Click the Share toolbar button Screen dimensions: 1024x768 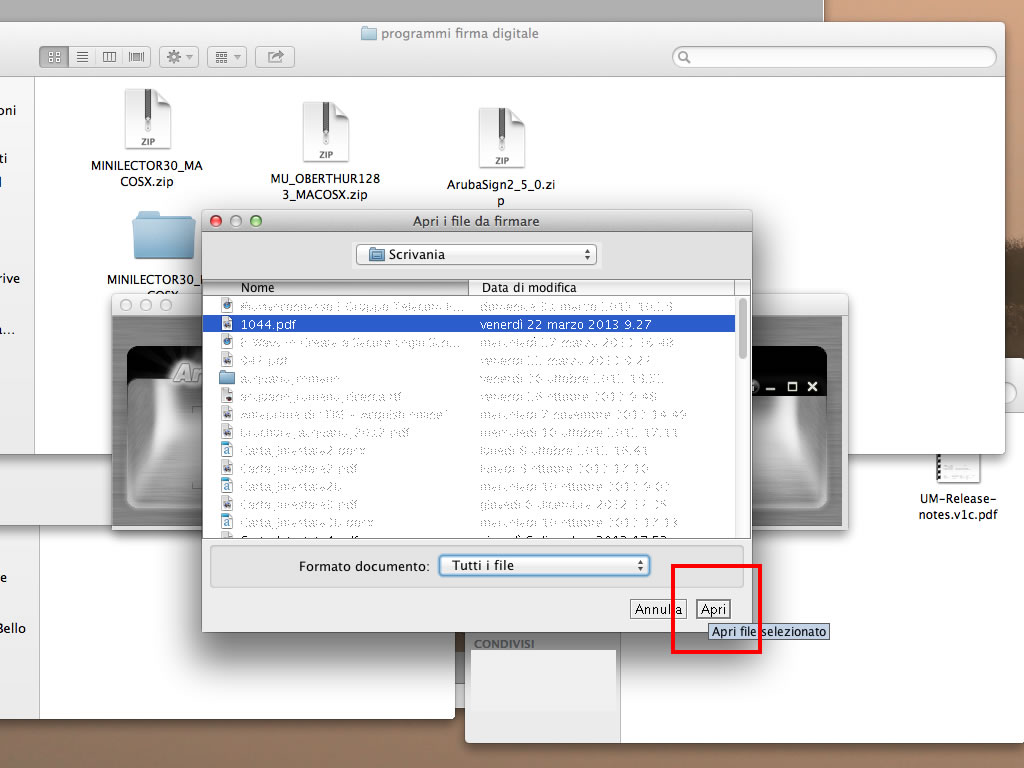pos(275,57)
